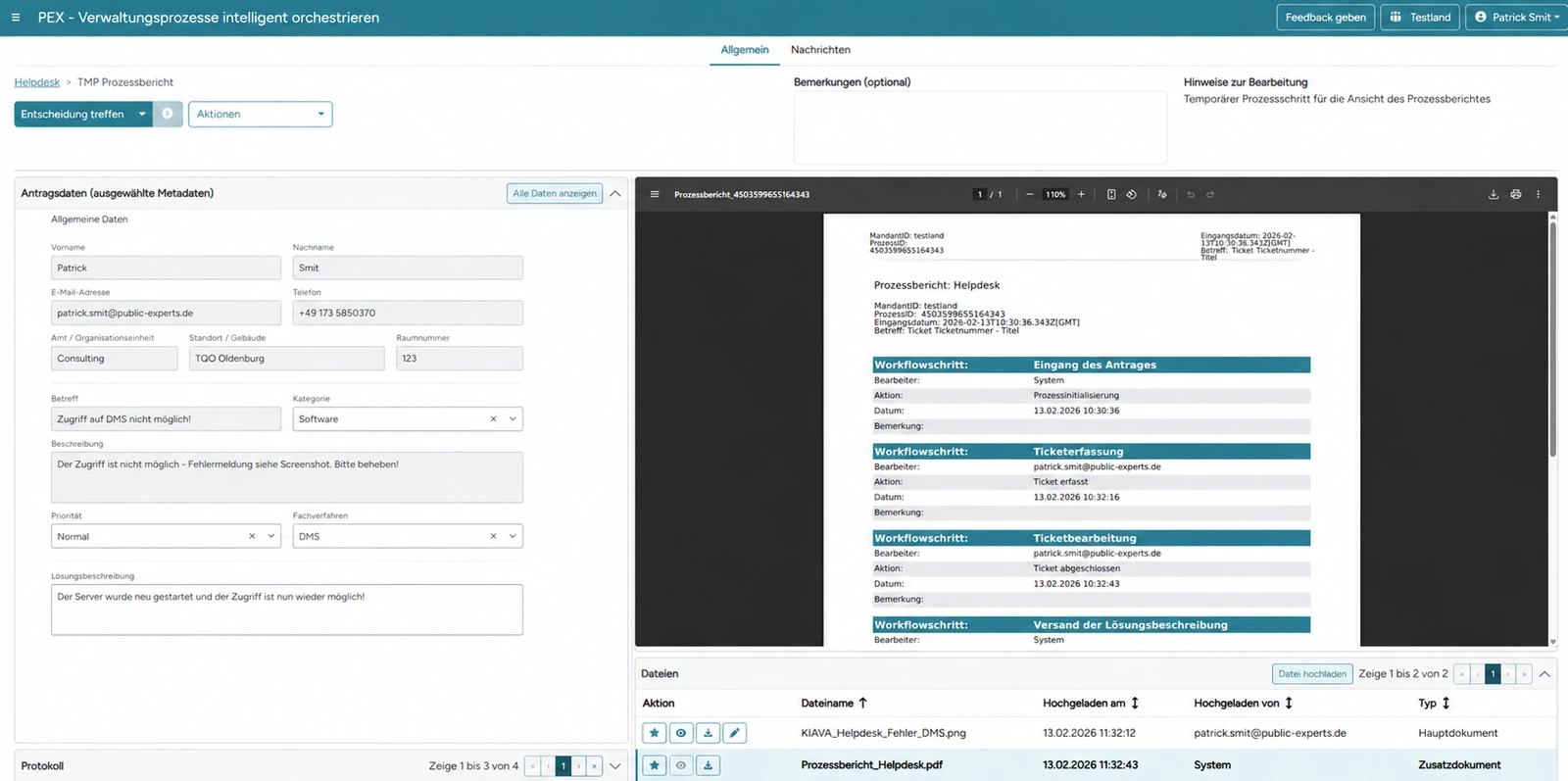Viewport: 1568px width, 781px height.
Task: Preview KIAVA_Helpdesk_Fehler_DMS.png with the eye icon
Action: click(x=681, y=733)
